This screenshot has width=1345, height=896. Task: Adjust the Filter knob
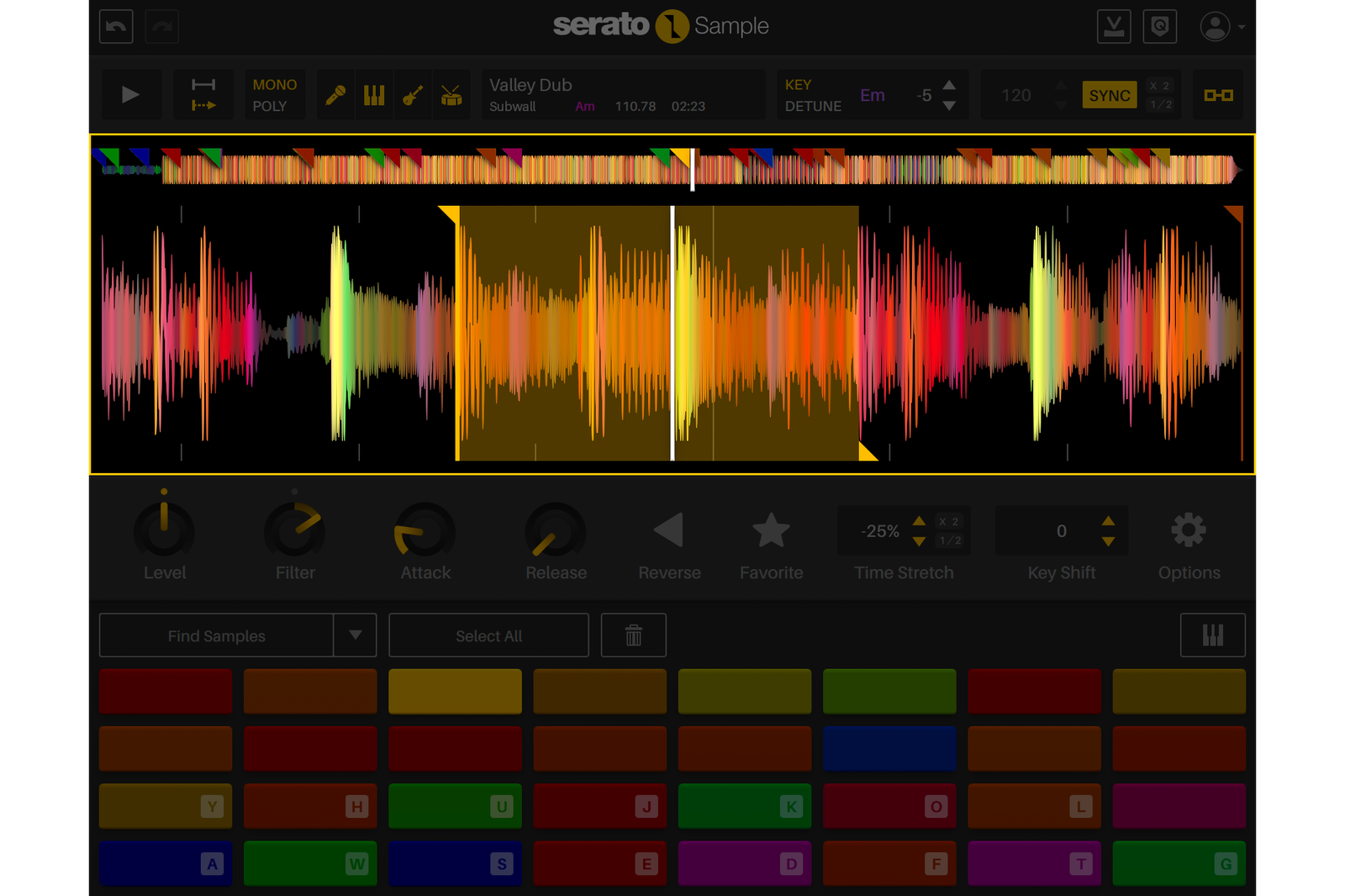[x=295, y=531]
